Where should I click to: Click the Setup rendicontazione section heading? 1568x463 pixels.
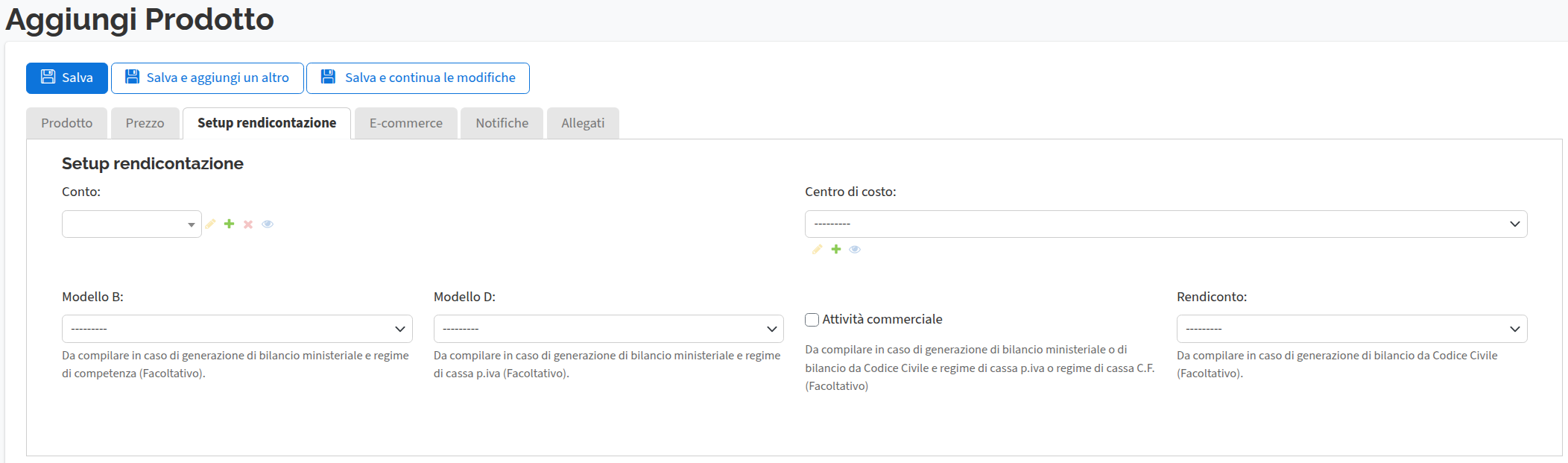pos(153,163)
